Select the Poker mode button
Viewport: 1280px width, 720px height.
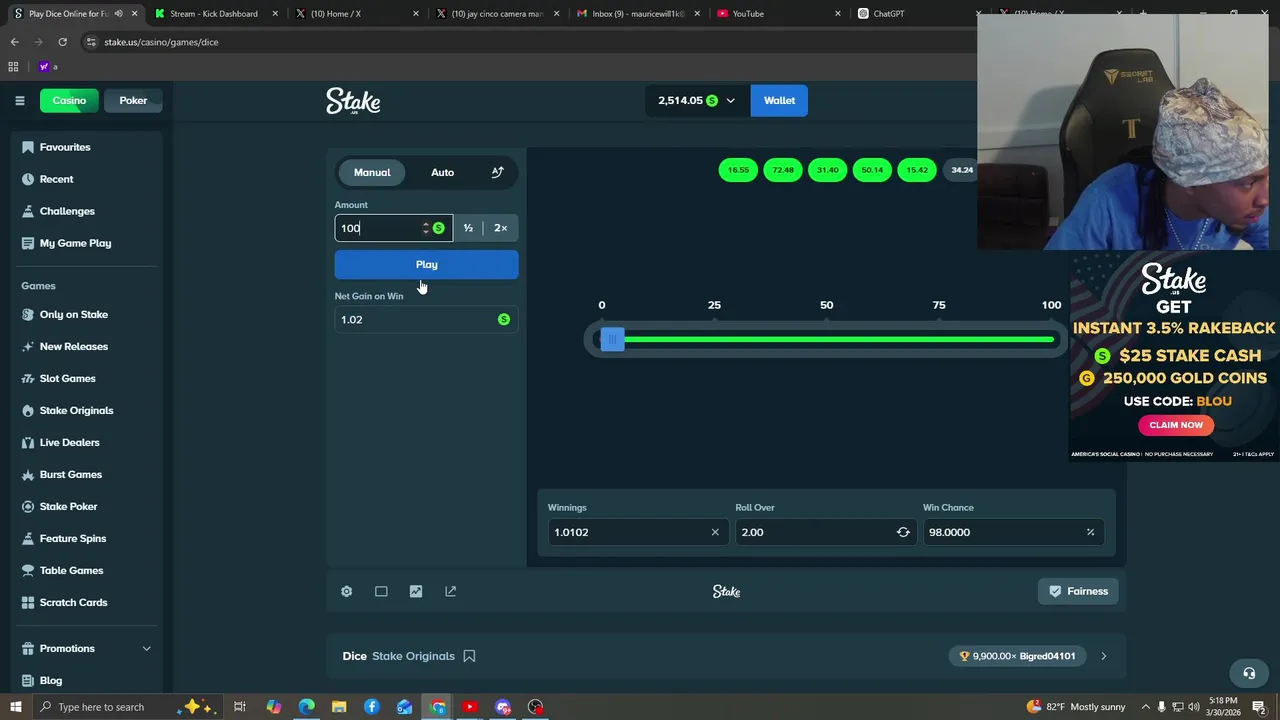(133, 100)
